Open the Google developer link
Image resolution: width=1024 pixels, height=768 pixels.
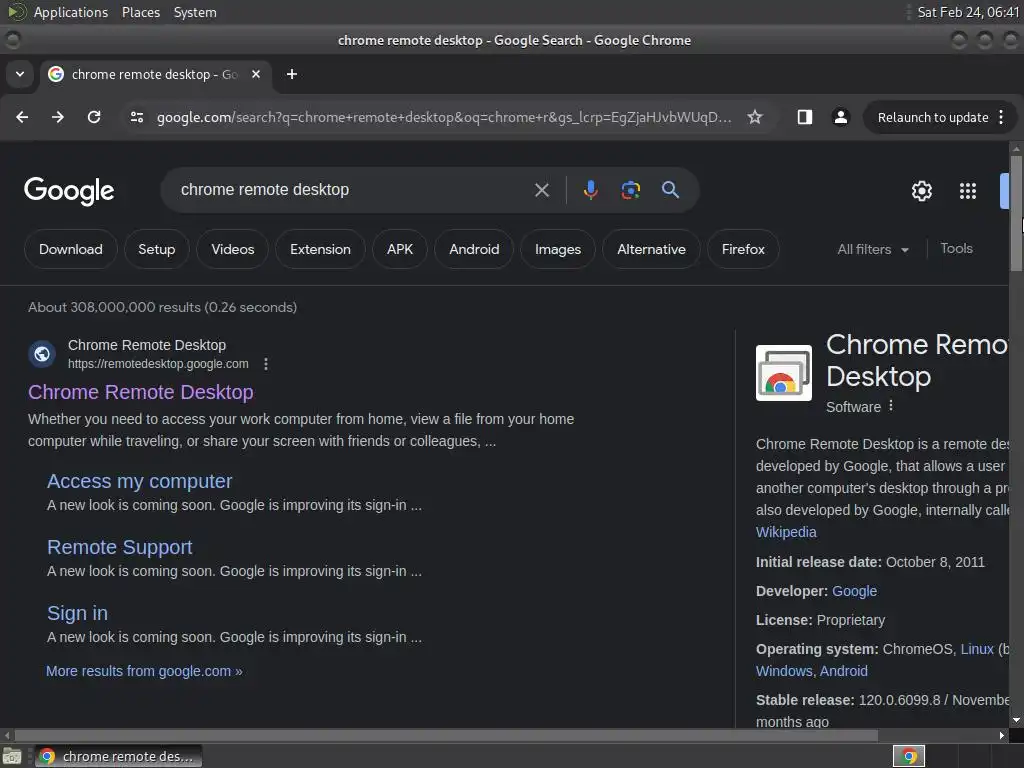pos(854,591)
